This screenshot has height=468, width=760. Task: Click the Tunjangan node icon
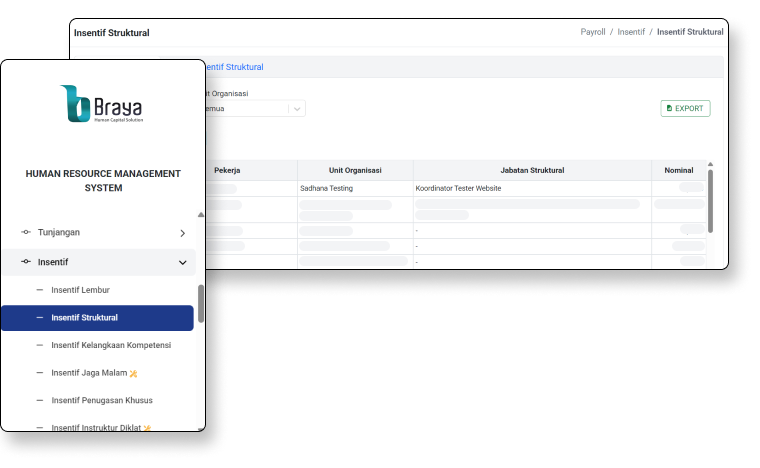tap(26, 232)
